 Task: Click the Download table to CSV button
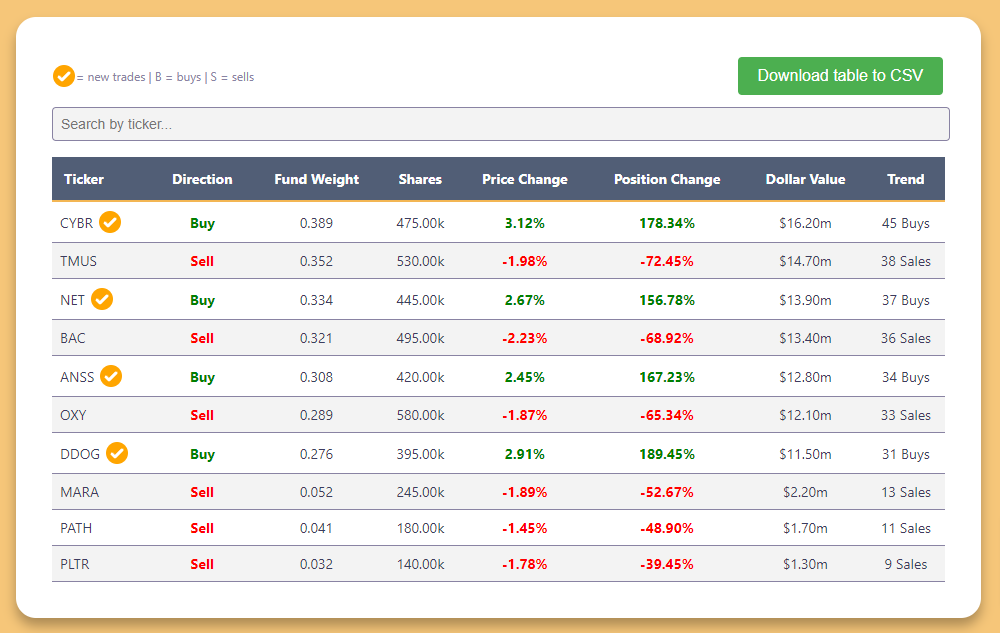[840, 76]
